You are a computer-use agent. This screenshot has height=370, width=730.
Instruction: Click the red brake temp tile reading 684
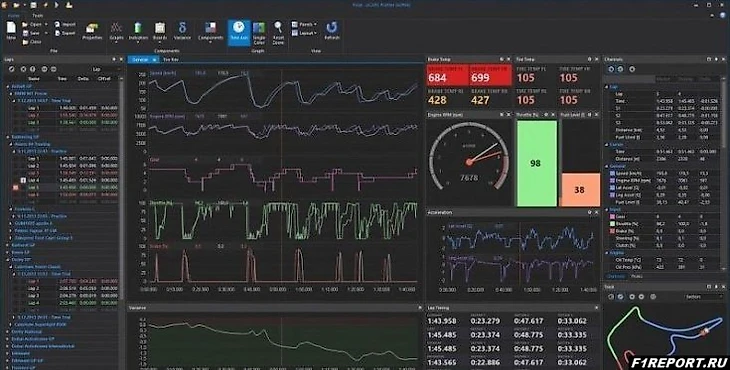[x=447, y=75]
